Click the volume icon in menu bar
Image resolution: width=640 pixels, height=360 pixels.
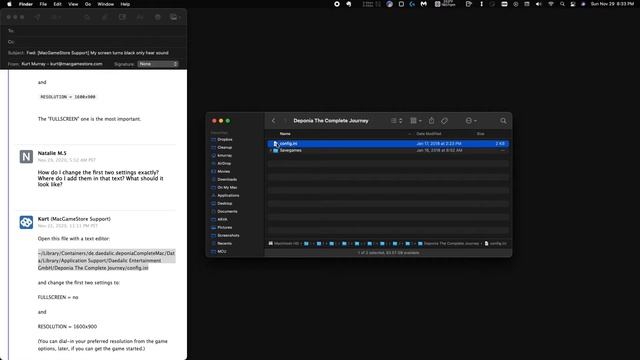(538, 4)
